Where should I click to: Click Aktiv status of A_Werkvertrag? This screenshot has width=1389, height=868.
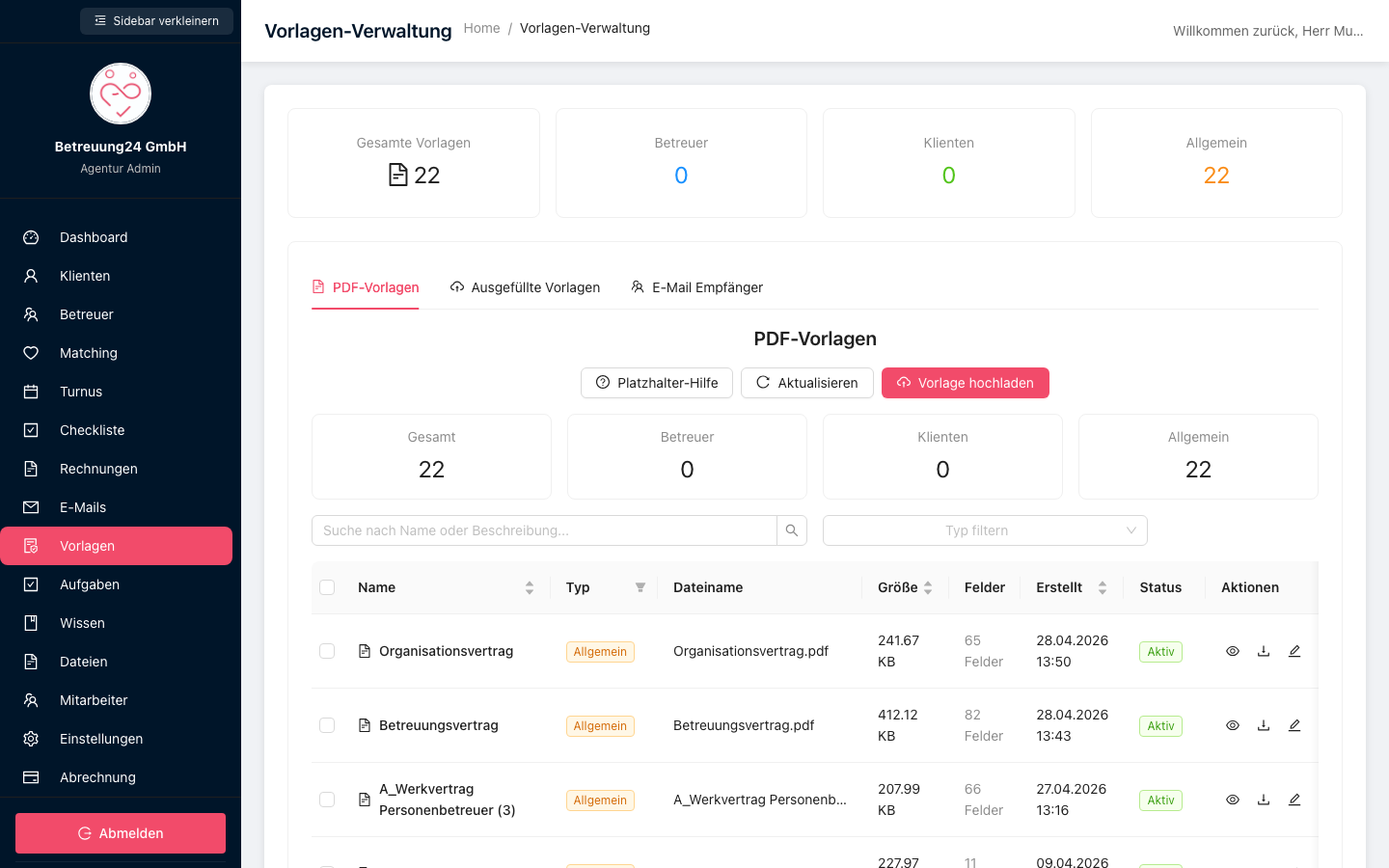[1160, 800]
